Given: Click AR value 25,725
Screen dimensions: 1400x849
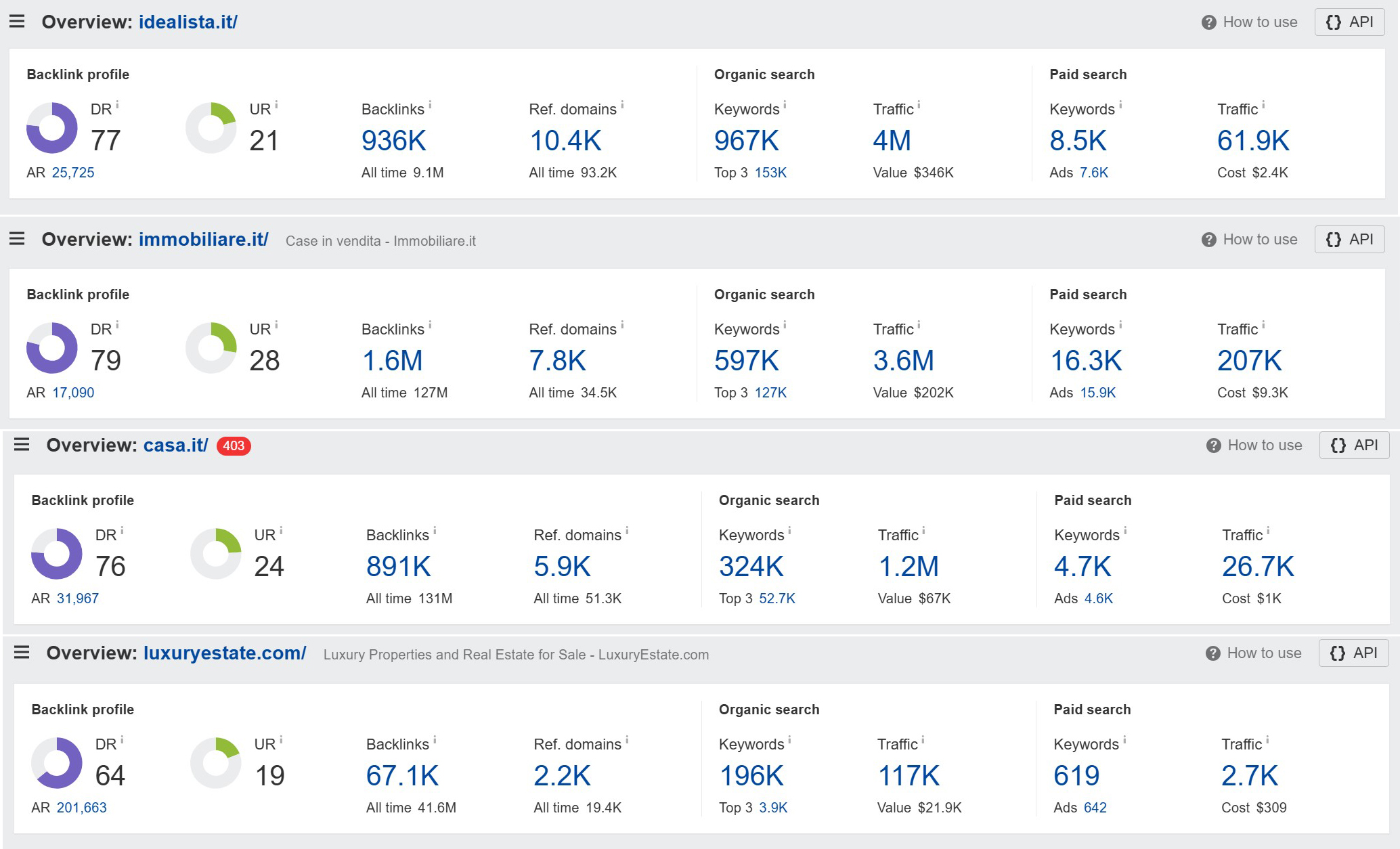Looking at the screenshot, I should [73, 173].
